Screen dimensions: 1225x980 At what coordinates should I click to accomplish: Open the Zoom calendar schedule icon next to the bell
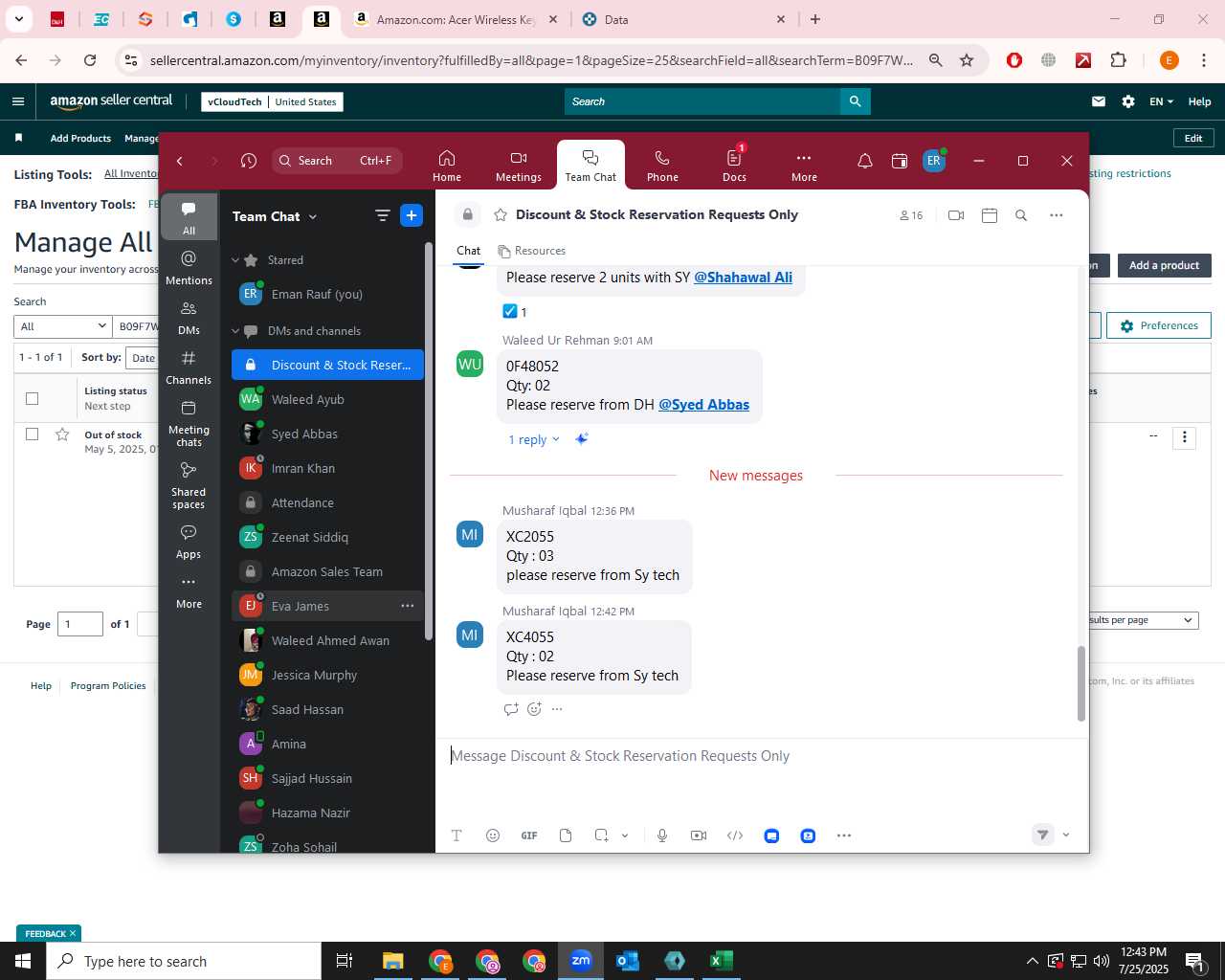(x=900, y=161)
